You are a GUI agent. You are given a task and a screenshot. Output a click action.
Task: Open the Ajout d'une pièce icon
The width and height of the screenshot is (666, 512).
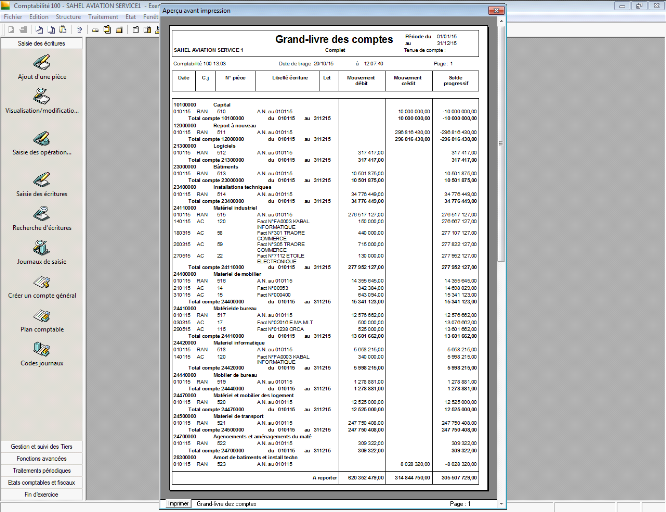(x=42, y=62)
